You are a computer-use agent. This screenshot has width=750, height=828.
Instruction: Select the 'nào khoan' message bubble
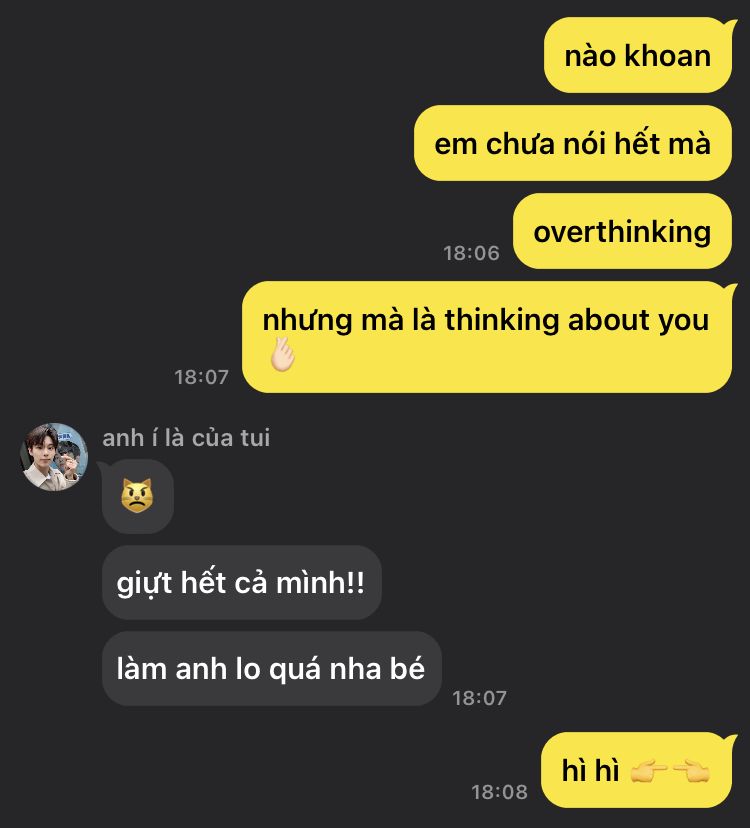(x=638, y=55)
